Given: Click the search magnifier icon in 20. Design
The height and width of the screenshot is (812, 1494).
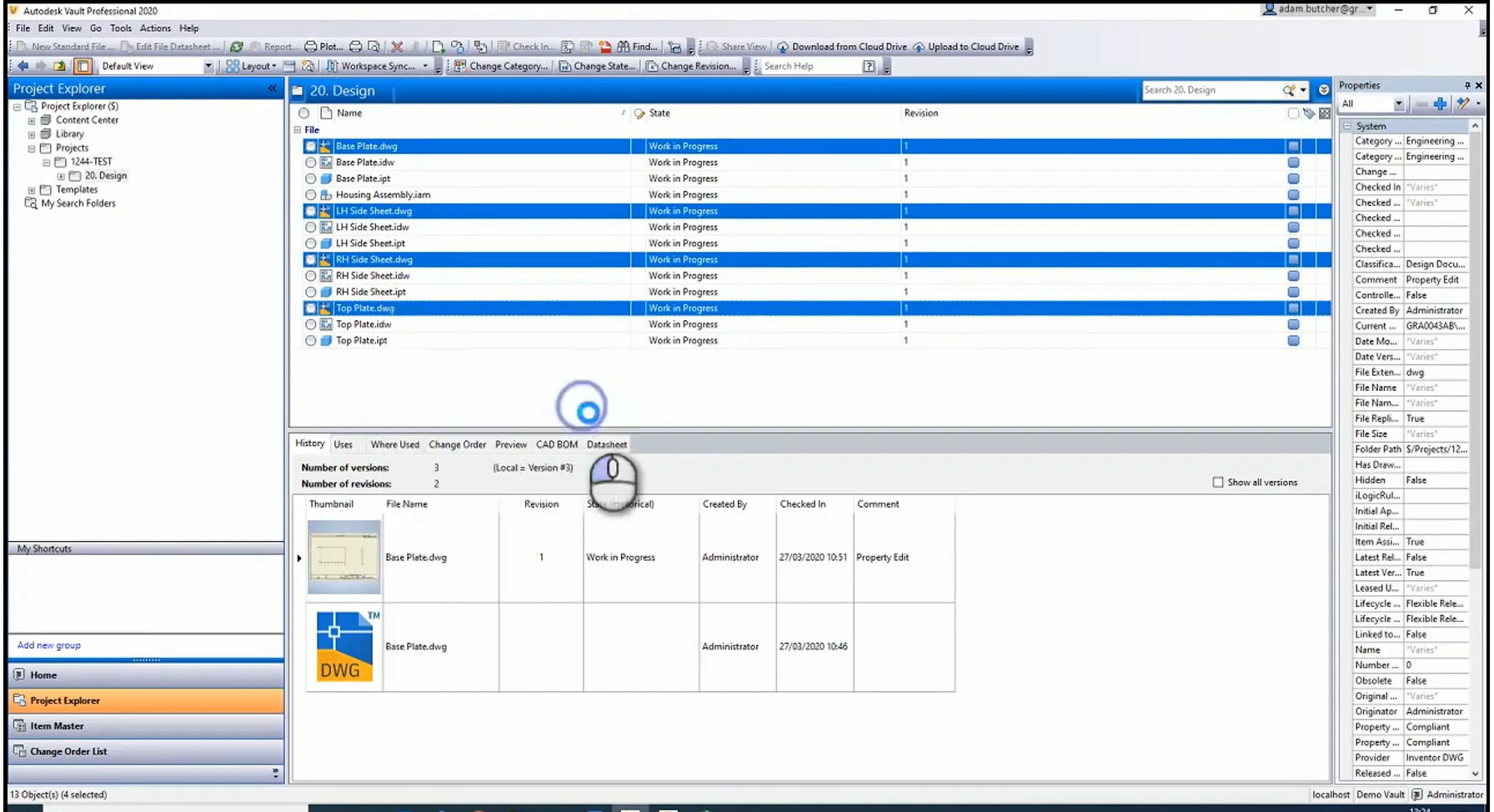Looking at the screenshot, I should click(1290, 90).
